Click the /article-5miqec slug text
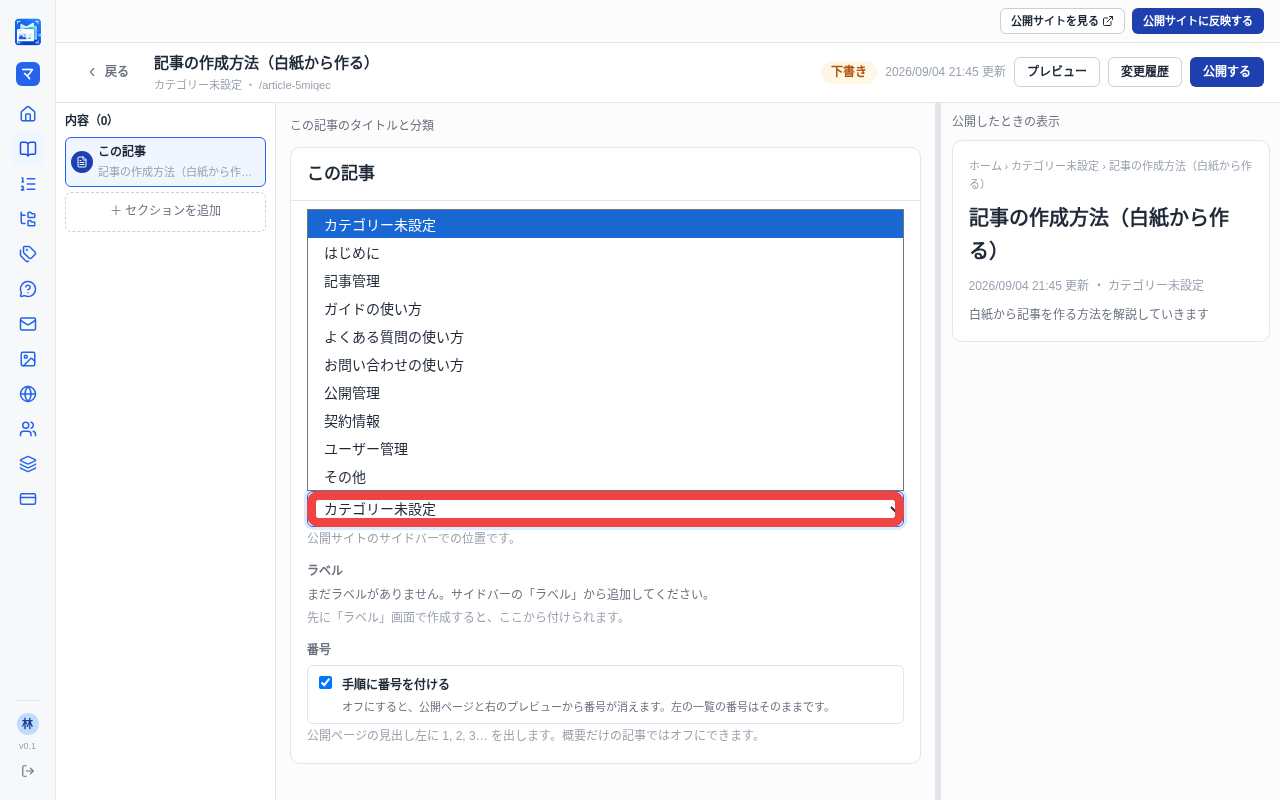1280x800 pixels. pyautogui.click(x=295, y=85)
